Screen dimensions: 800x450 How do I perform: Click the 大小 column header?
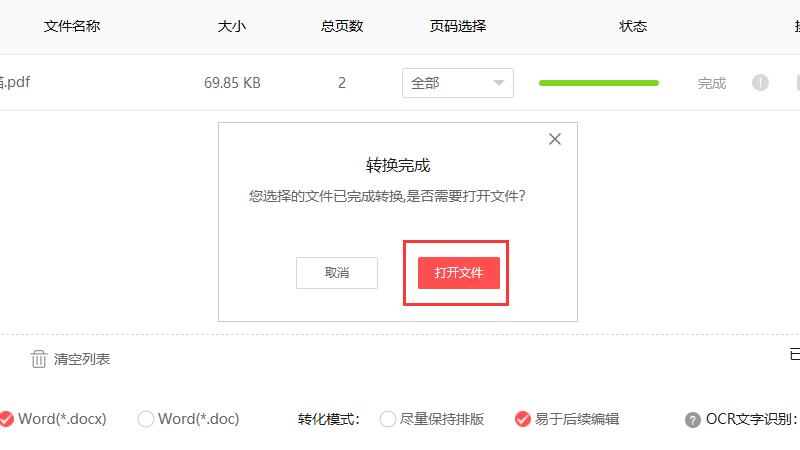coord(232,26)
